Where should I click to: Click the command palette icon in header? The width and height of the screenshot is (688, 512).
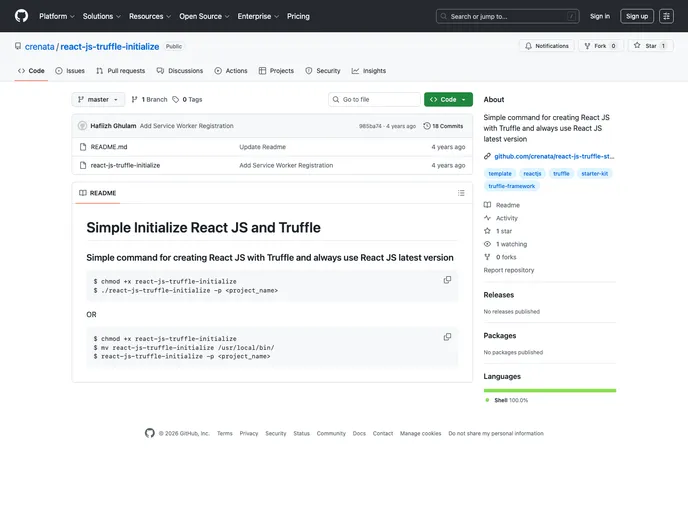[x=666, y=16]
